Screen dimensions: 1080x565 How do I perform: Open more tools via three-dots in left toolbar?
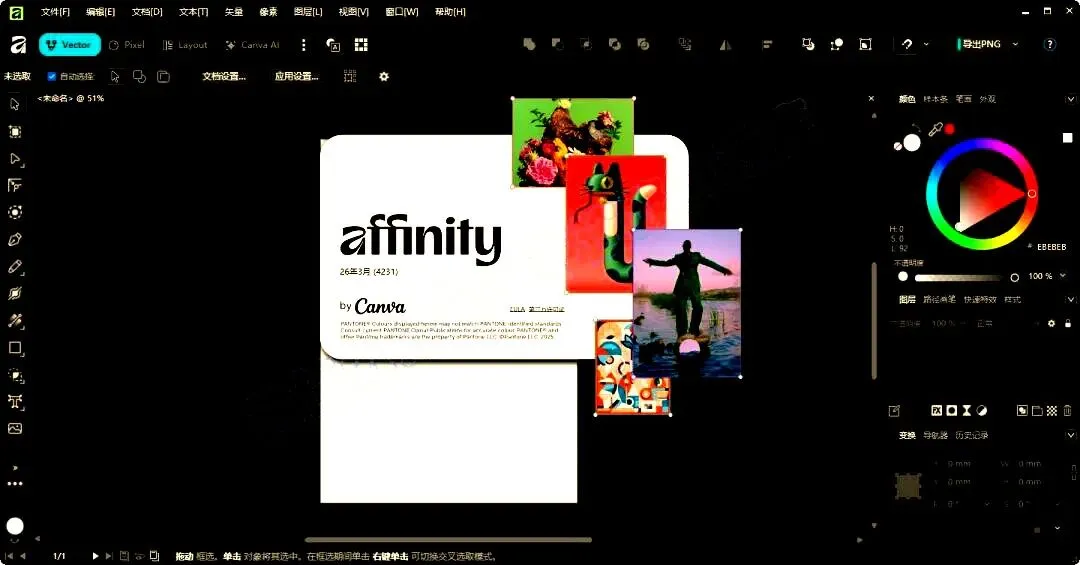coord(14,484)
